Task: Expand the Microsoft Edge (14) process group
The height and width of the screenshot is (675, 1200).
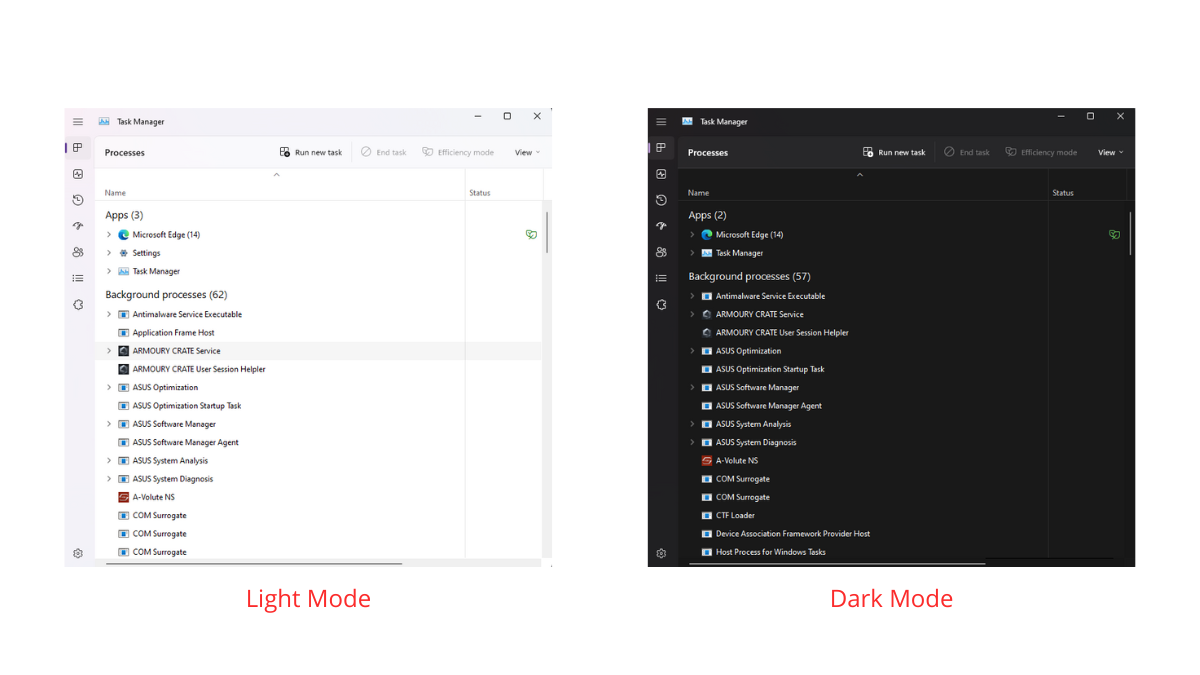Action: [109, 234]
